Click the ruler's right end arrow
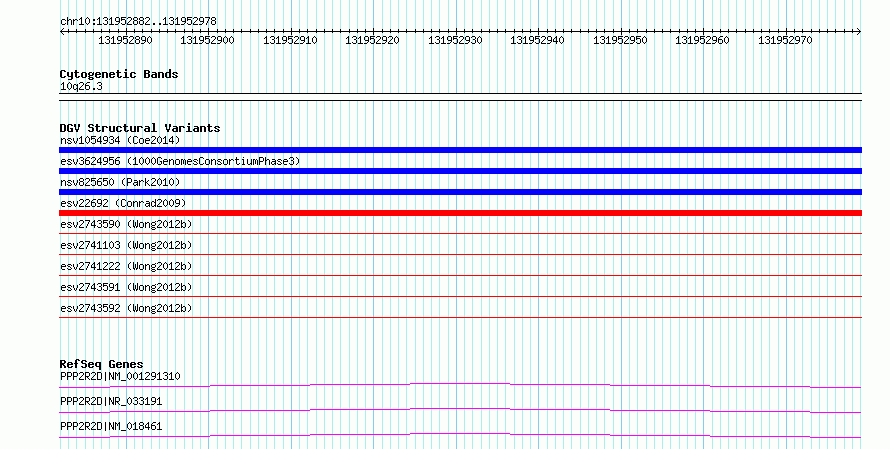 point(858,32)
